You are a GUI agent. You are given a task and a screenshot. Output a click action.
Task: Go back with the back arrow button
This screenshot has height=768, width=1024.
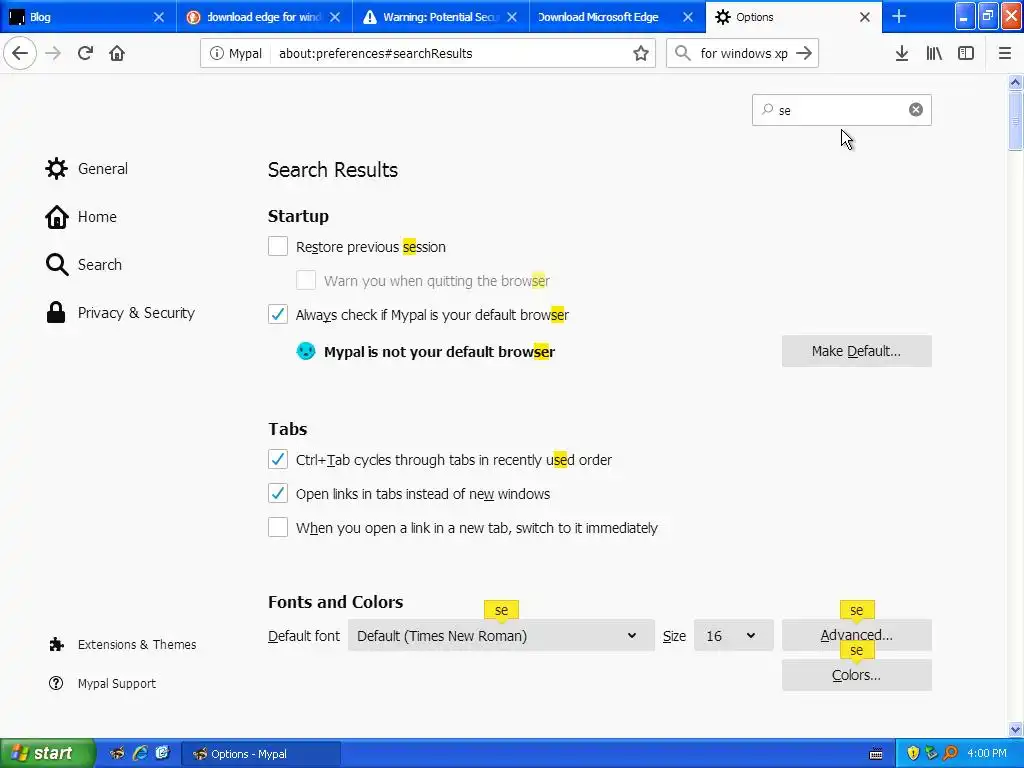(20, 54)
